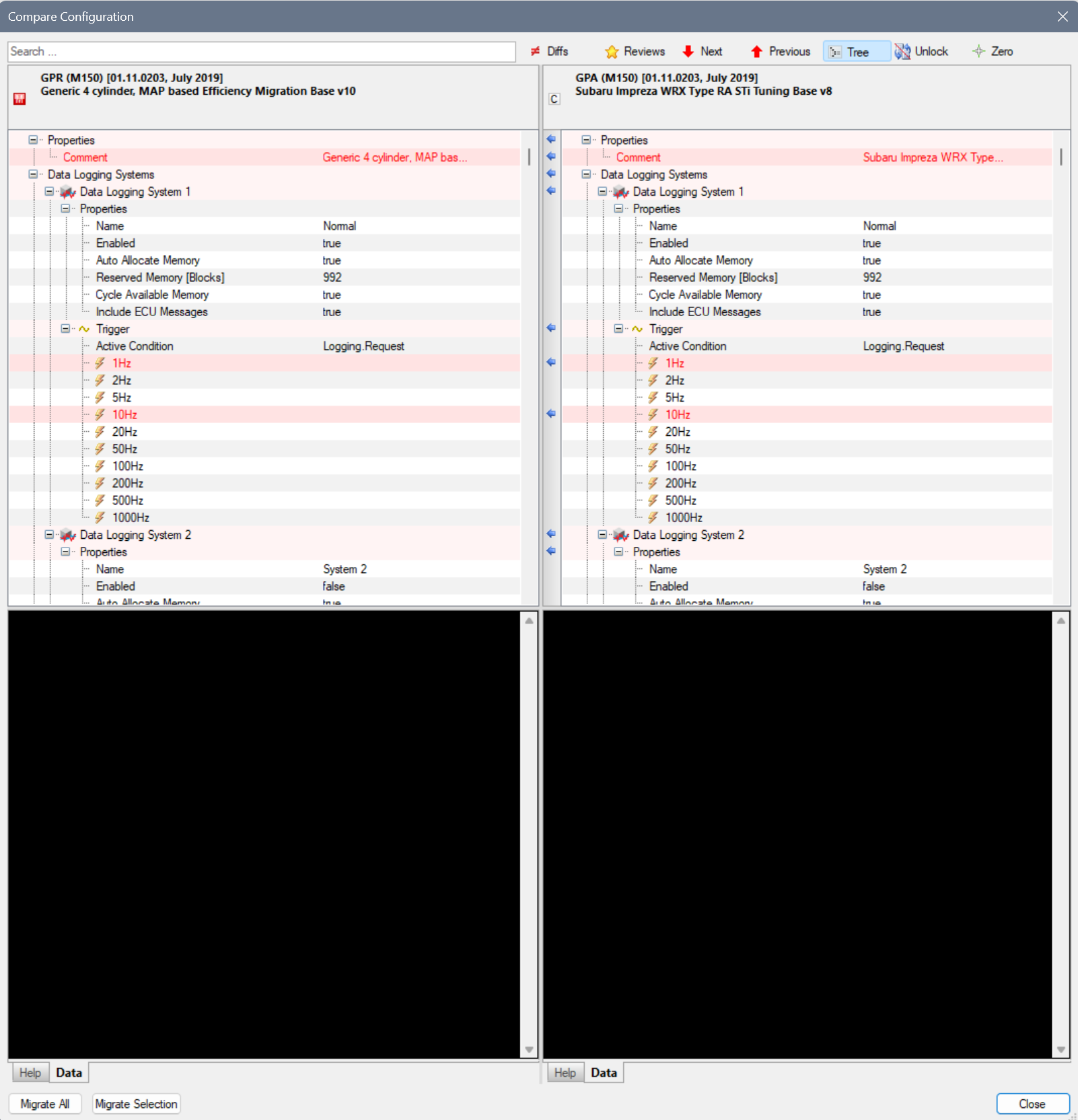Jump to Next difference arrow
Viewport: 1078px width, 1120px height.
(x=688, y=52)
